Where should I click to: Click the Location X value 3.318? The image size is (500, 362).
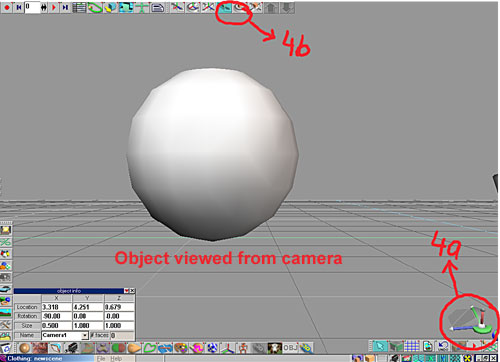point(56,307)
